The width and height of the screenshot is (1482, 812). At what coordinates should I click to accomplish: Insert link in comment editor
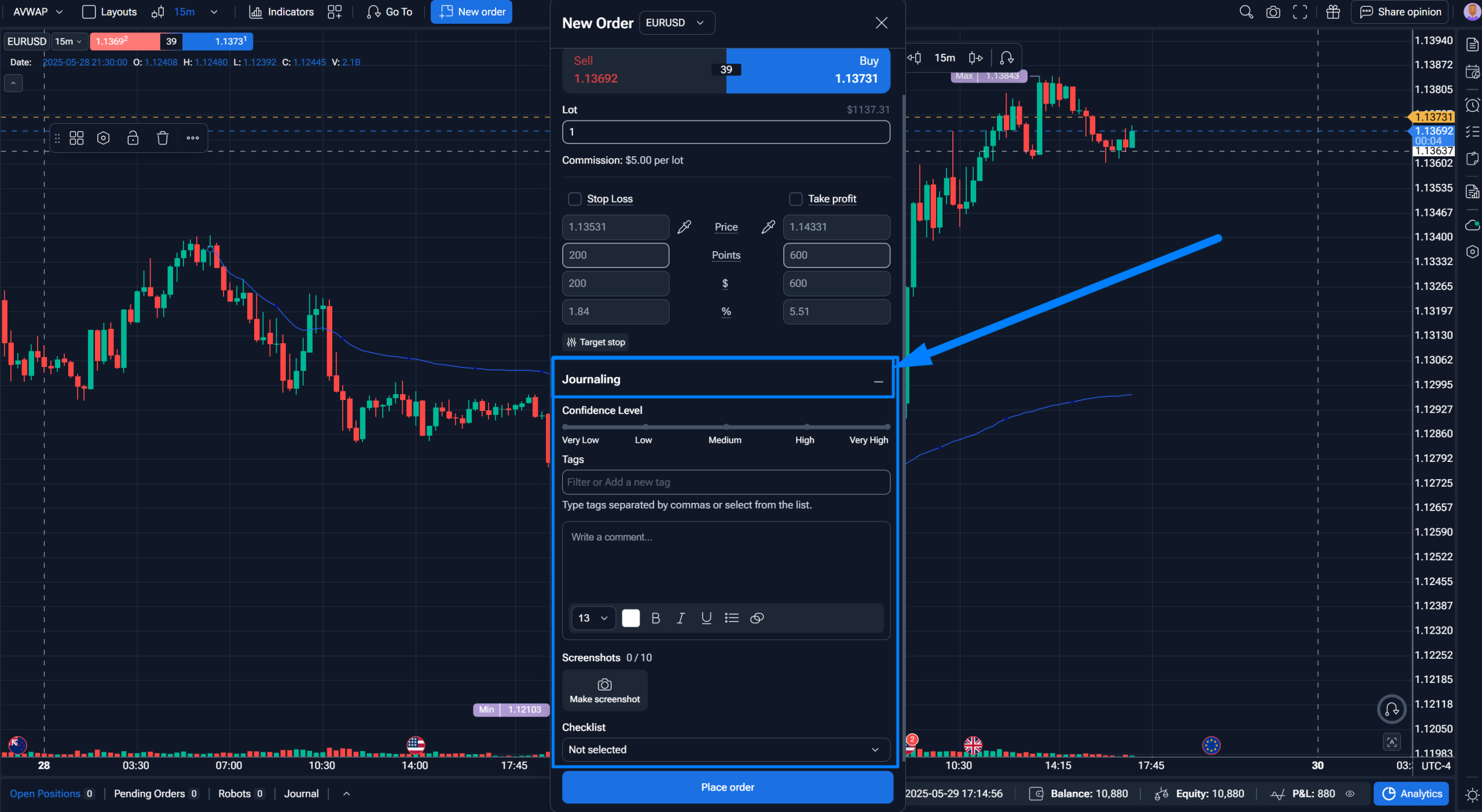click(757, 618)
